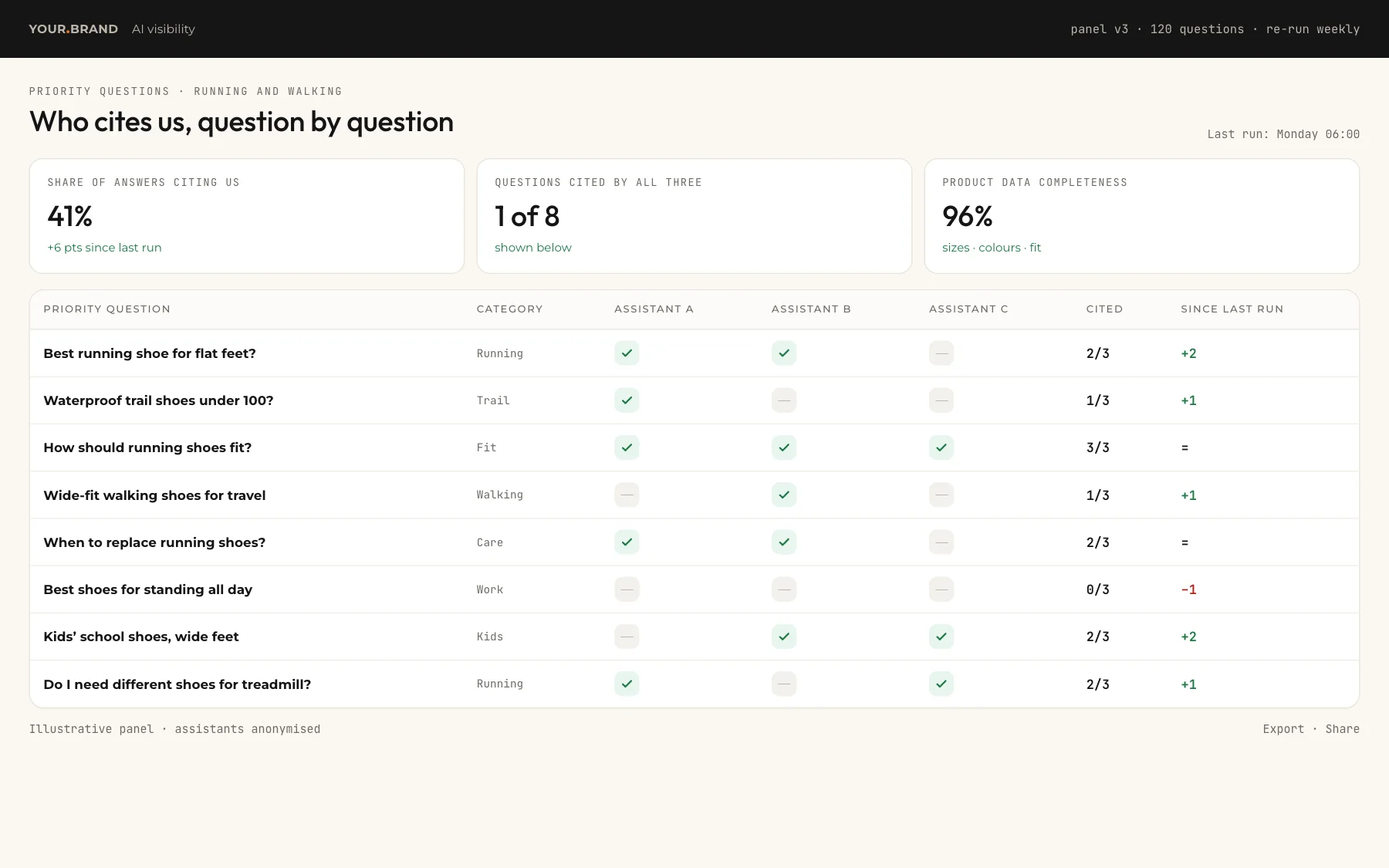This screenshot has width=1389, height=868.
Task: Select 'How should running shoes fit?' question
Action: pyautogui.click(x=147, y=448)
